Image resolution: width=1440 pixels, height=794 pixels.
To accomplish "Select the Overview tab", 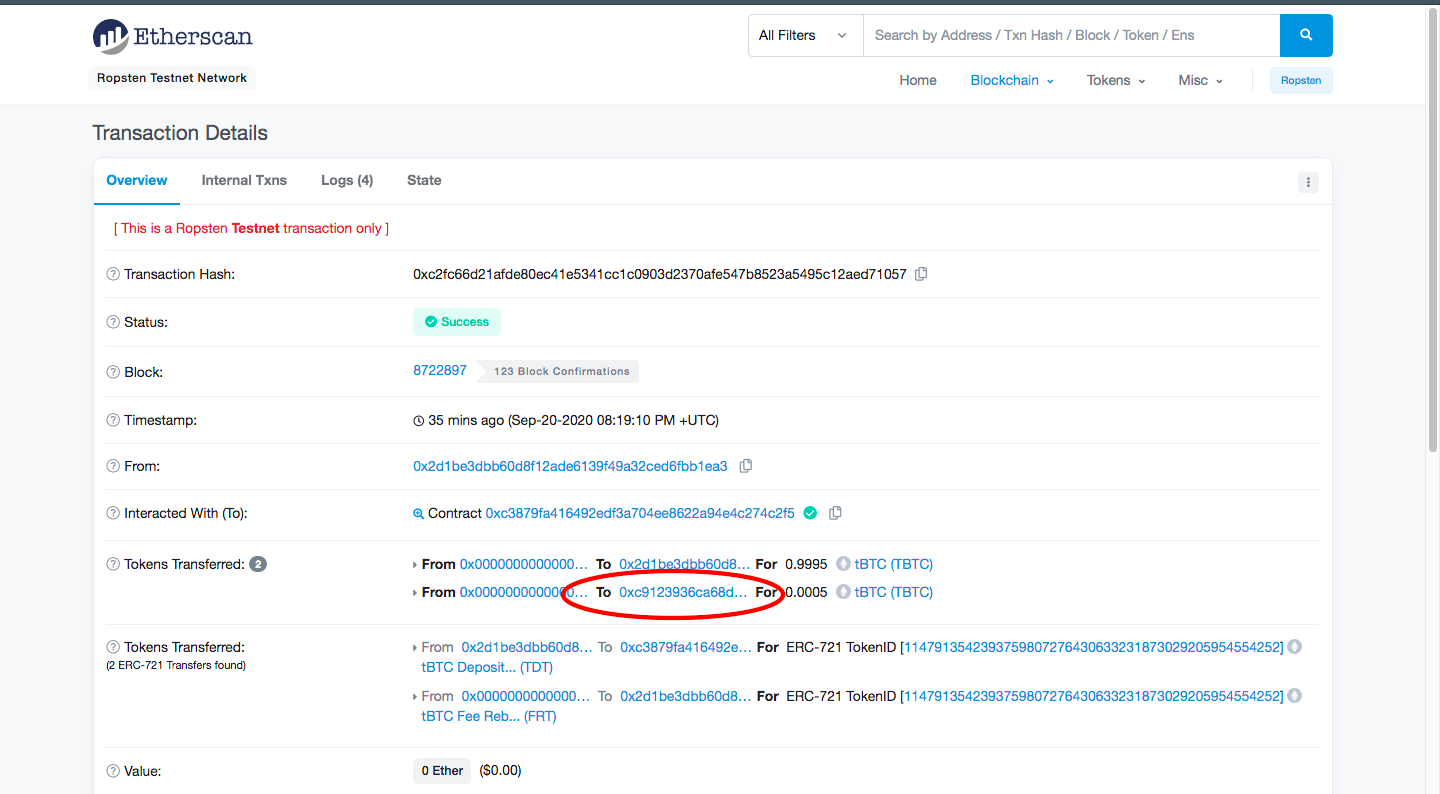I will coord(137,180).
